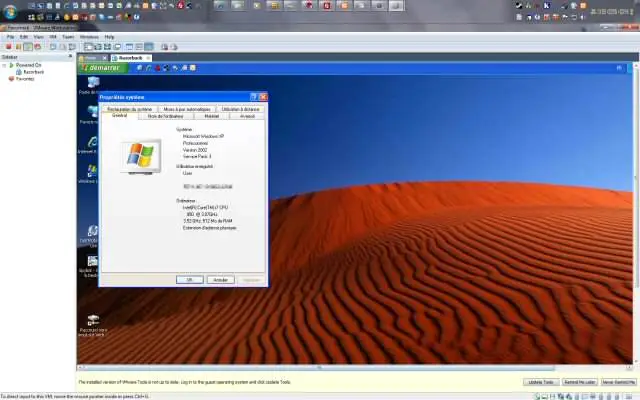Open the VM menu

53,37
